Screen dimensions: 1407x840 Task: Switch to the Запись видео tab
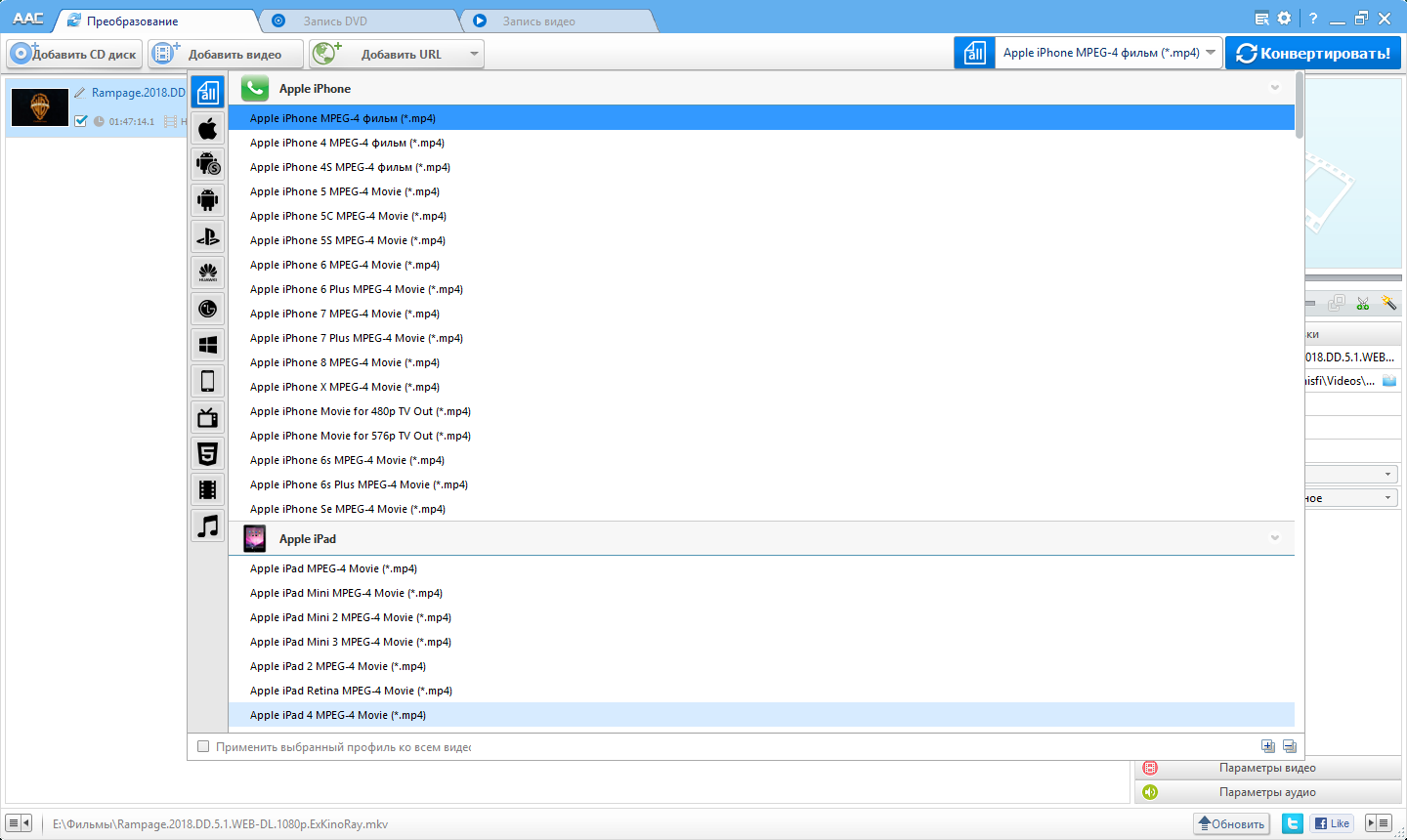(x=558, y=21)
